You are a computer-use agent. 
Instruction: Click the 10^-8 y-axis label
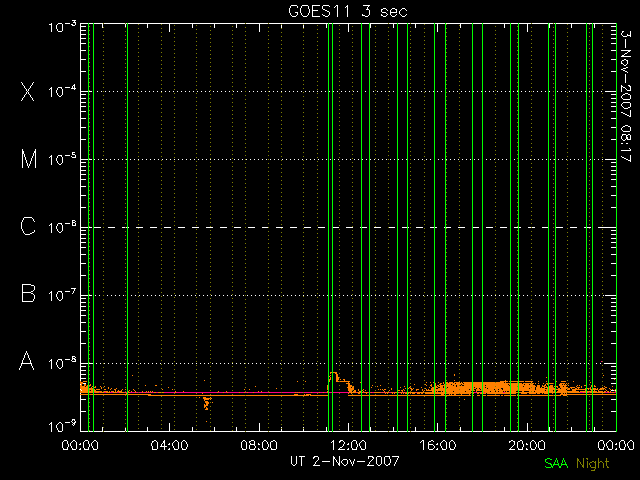pyautogui.click(x=62, y=363)
